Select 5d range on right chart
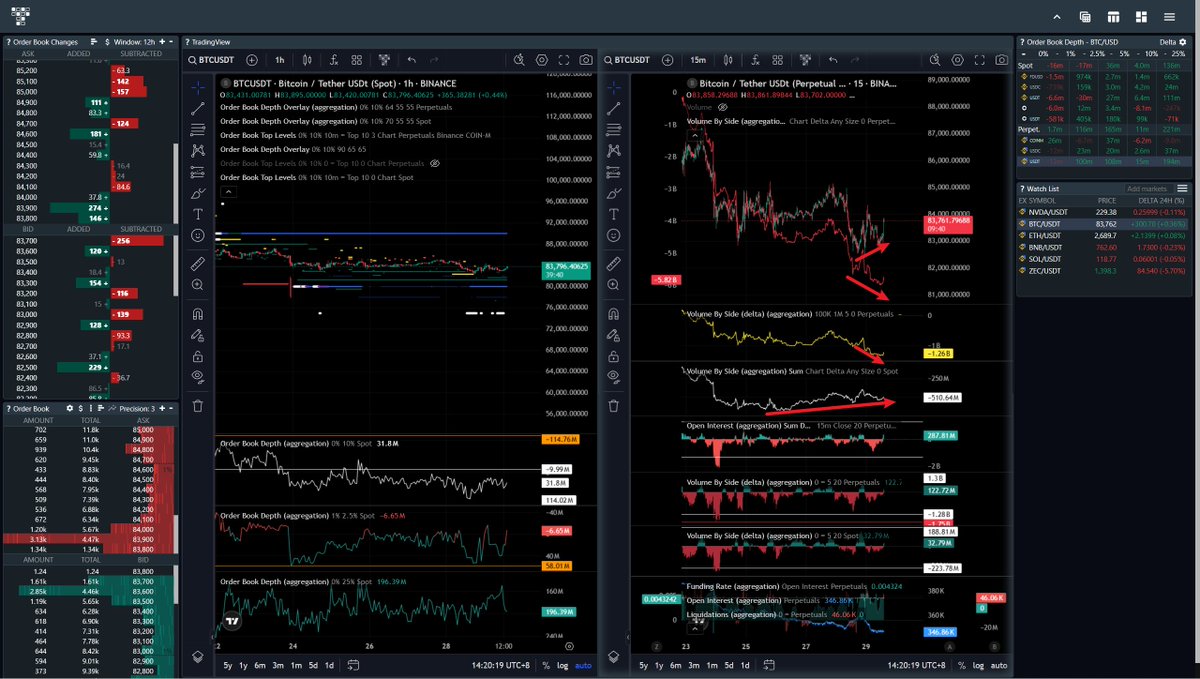This screenshot has width=1200, height=679. click(x=729, y=665)
